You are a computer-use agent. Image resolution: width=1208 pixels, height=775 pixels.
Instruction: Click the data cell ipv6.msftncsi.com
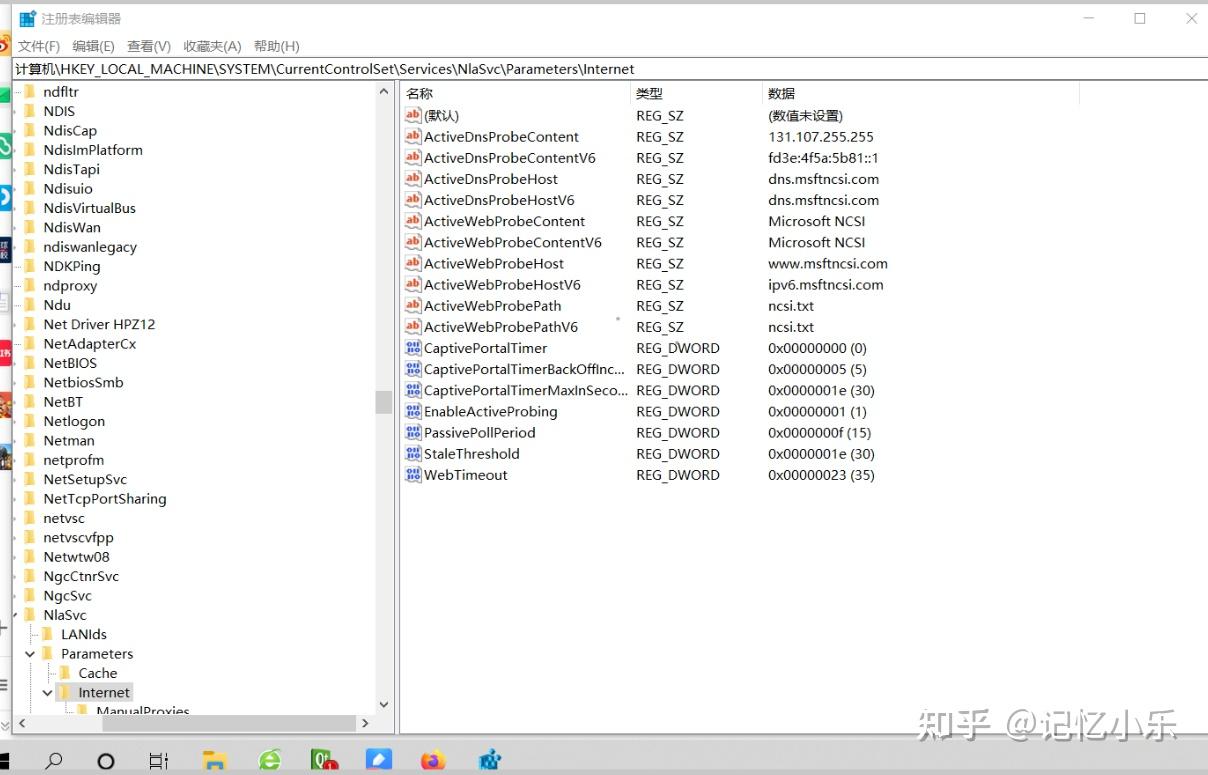[825, 284]
